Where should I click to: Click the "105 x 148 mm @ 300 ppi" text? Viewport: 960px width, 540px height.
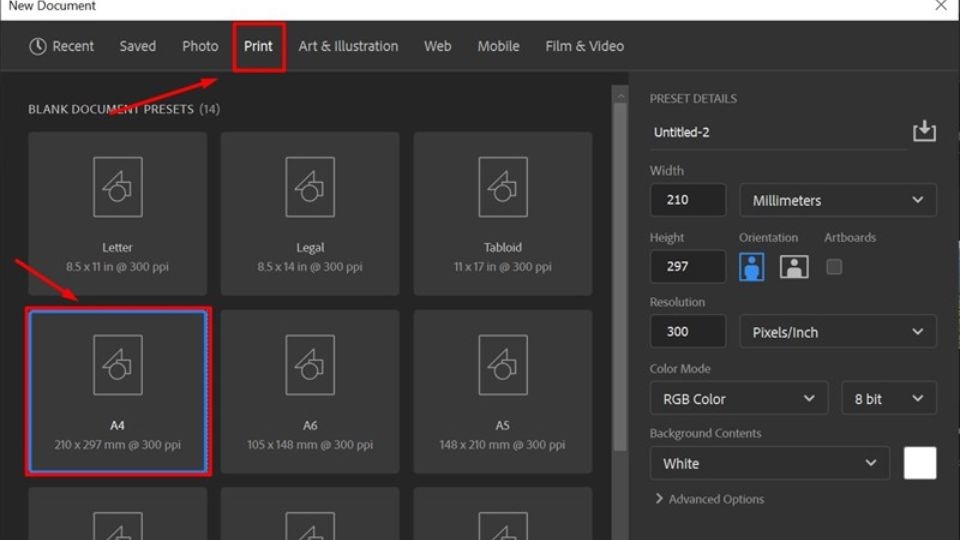point(310,444)
